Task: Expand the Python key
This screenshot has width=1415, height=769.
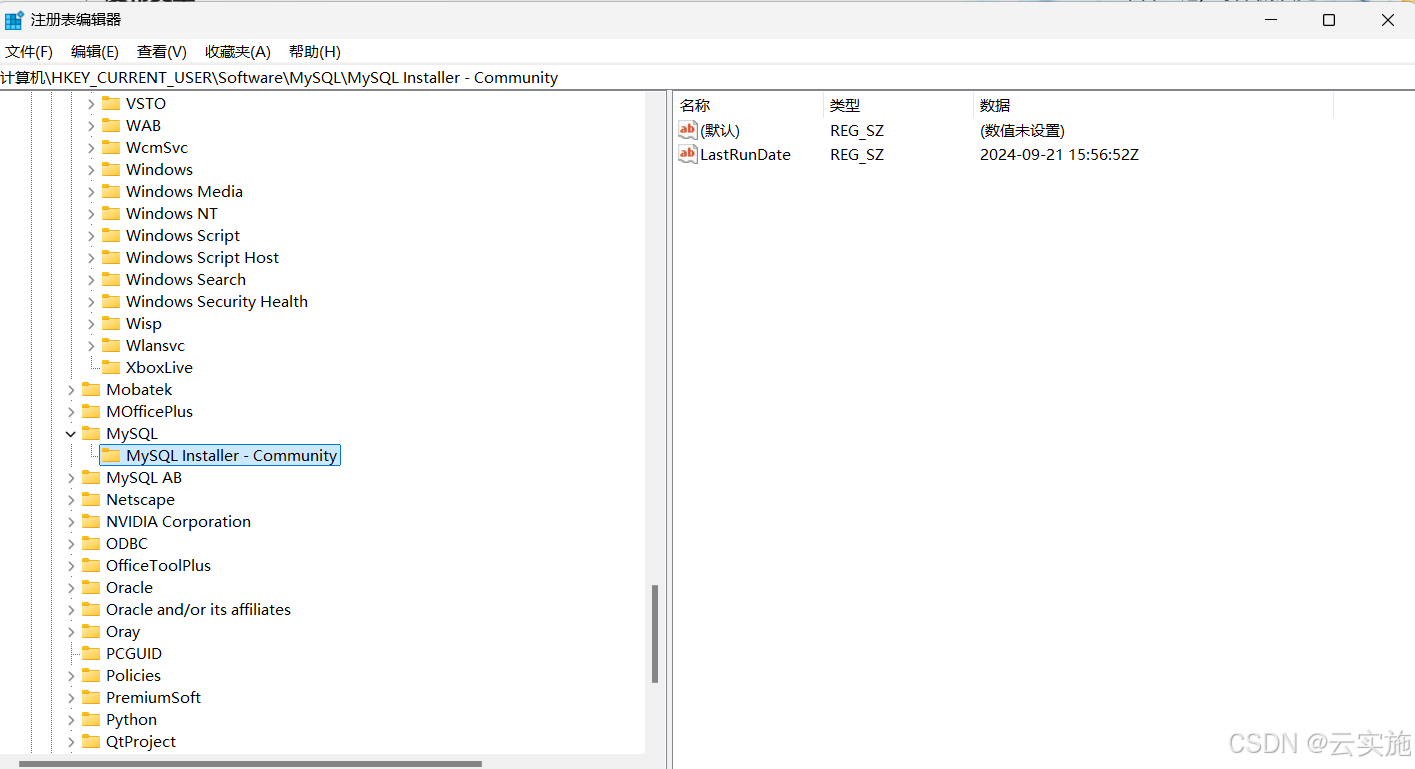Action: 71,720
